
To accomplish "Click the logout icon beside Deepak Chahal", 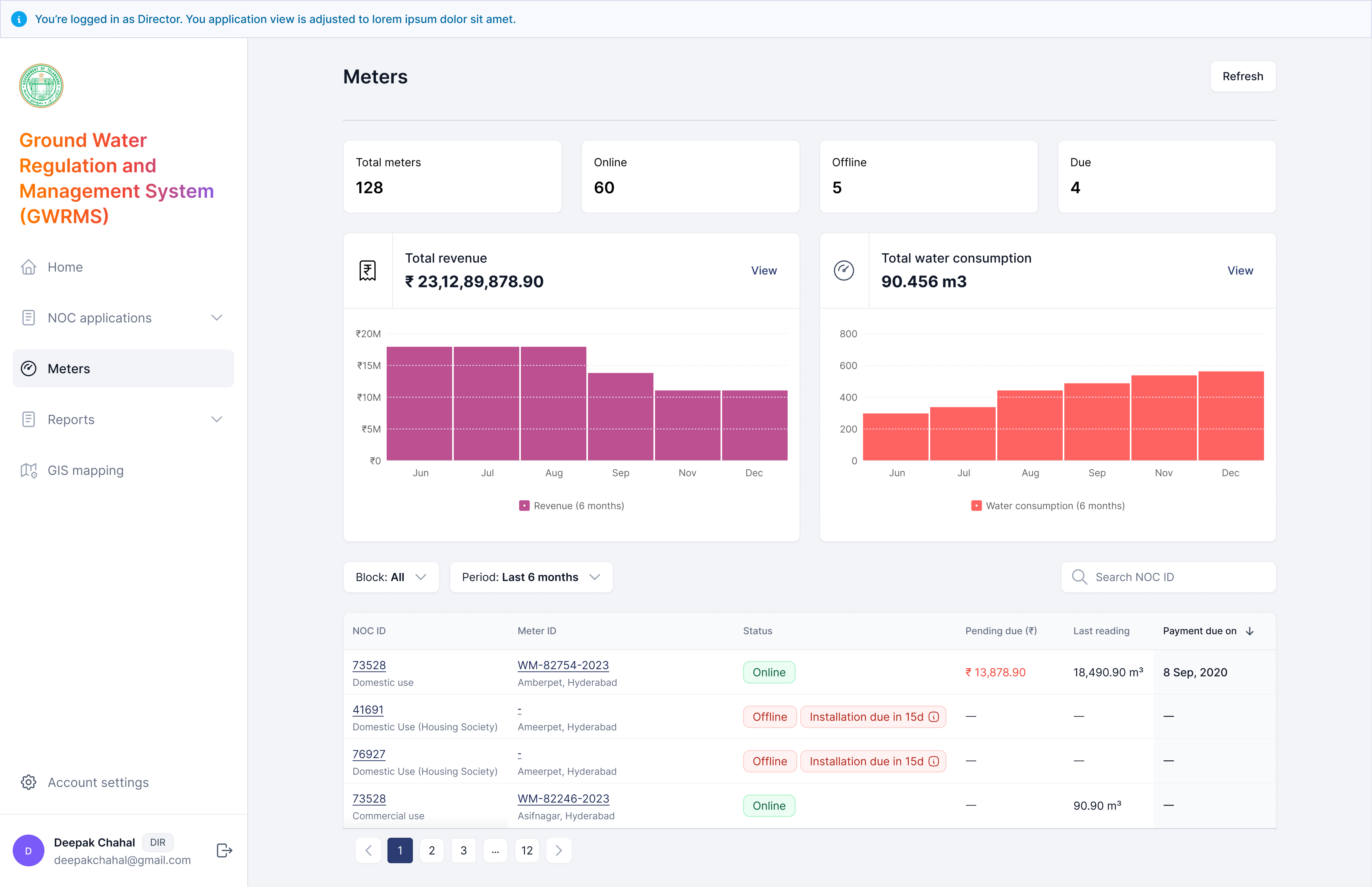I will point(224,850).
